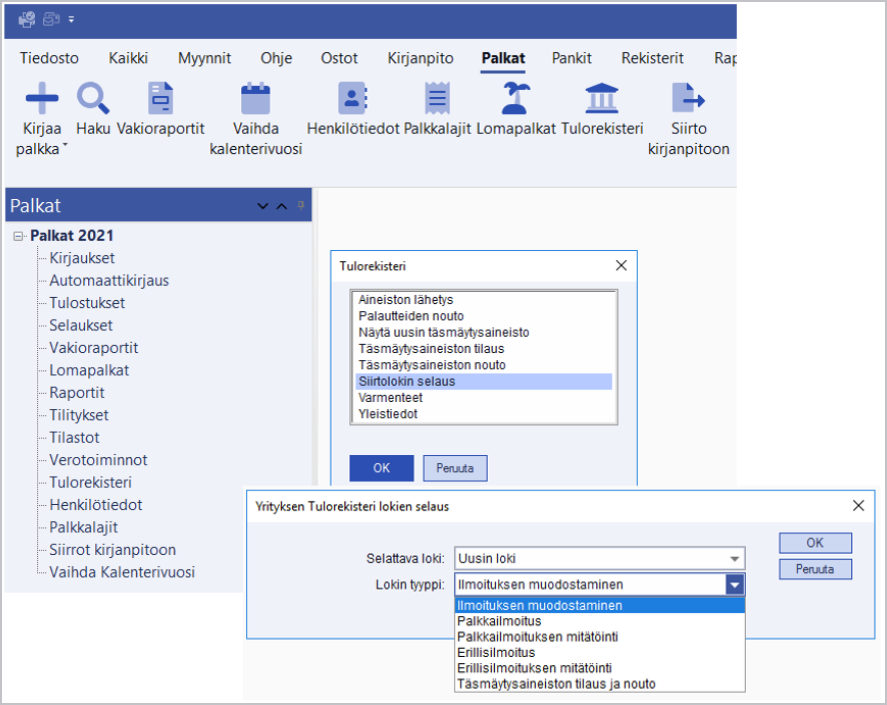Click the Kirjaa palkka plus icon

[x=41, y=98]
